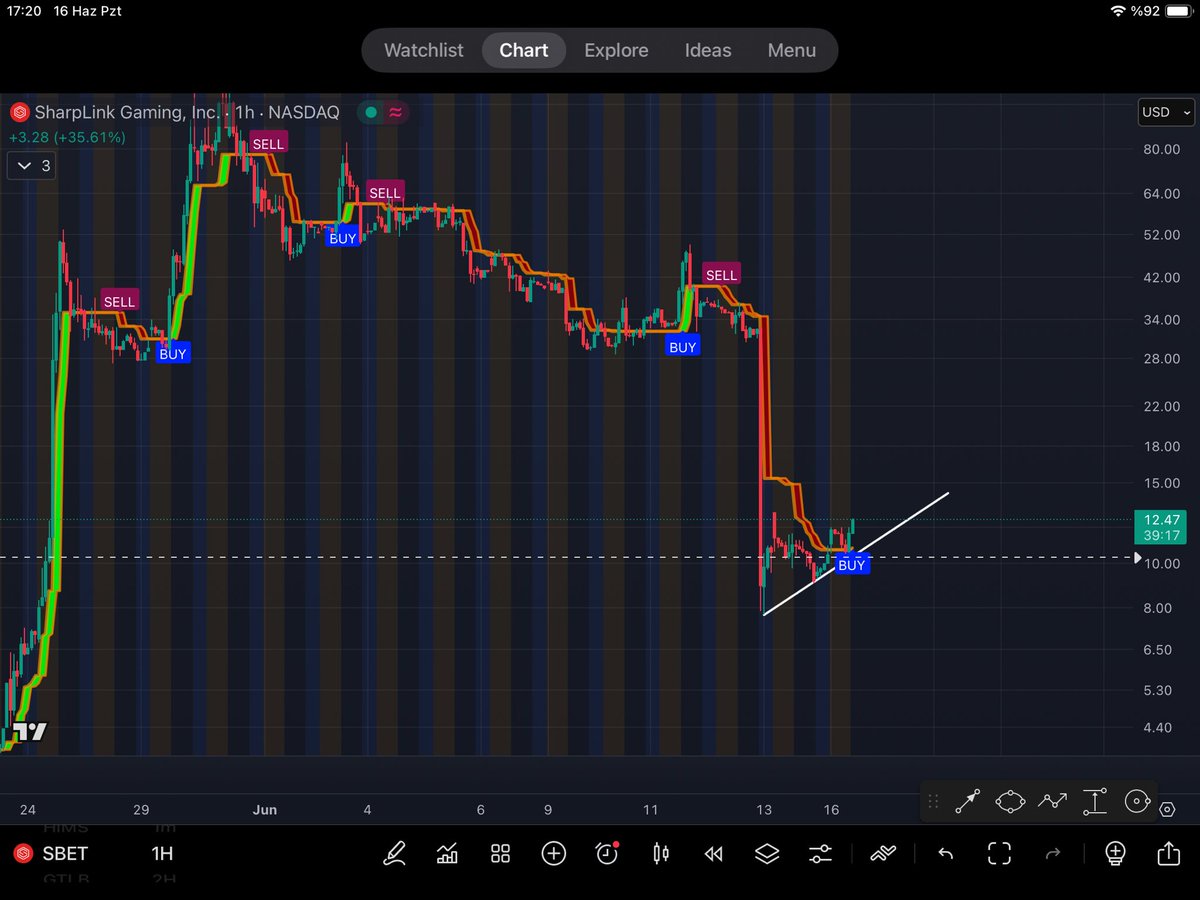
Task: Undo the last action
Action: (945, 853)
